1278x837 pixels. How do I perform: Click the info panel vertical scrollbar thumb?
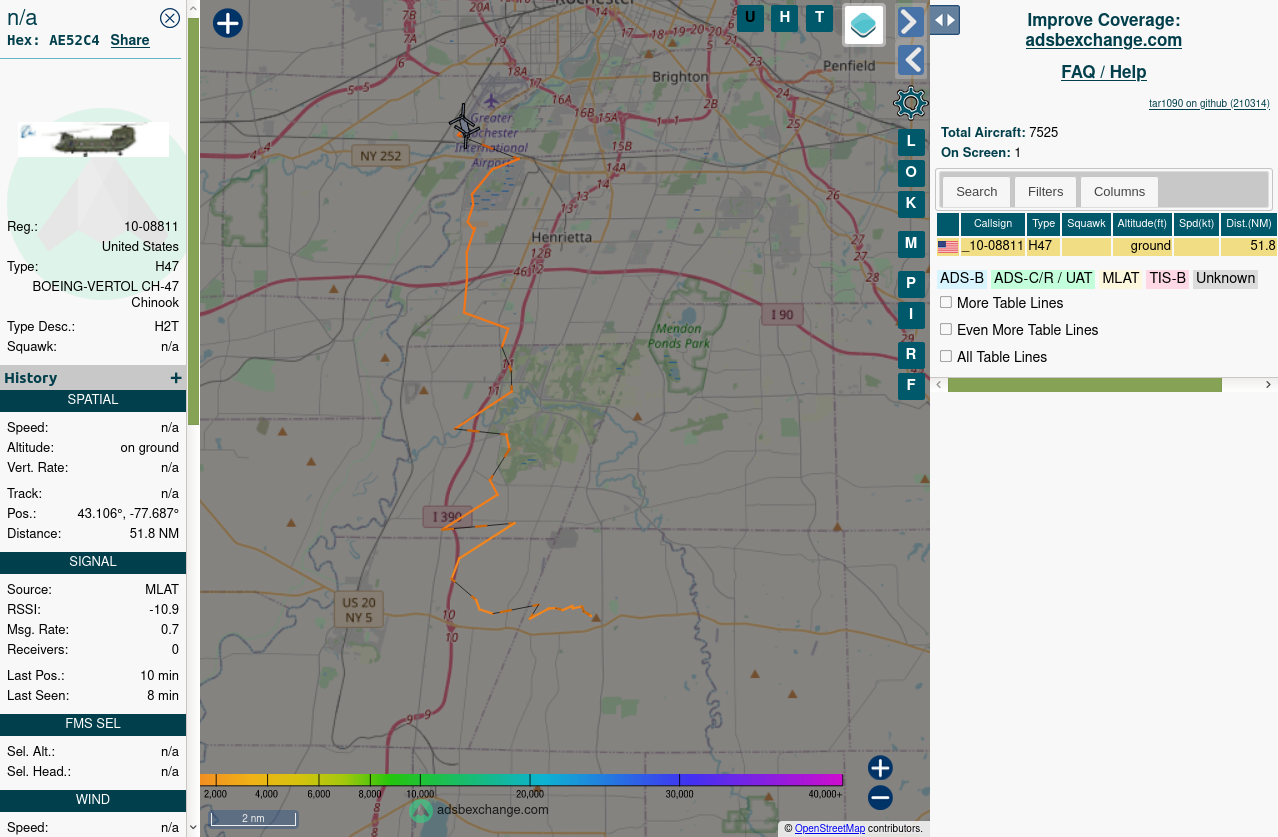[193, 220]
